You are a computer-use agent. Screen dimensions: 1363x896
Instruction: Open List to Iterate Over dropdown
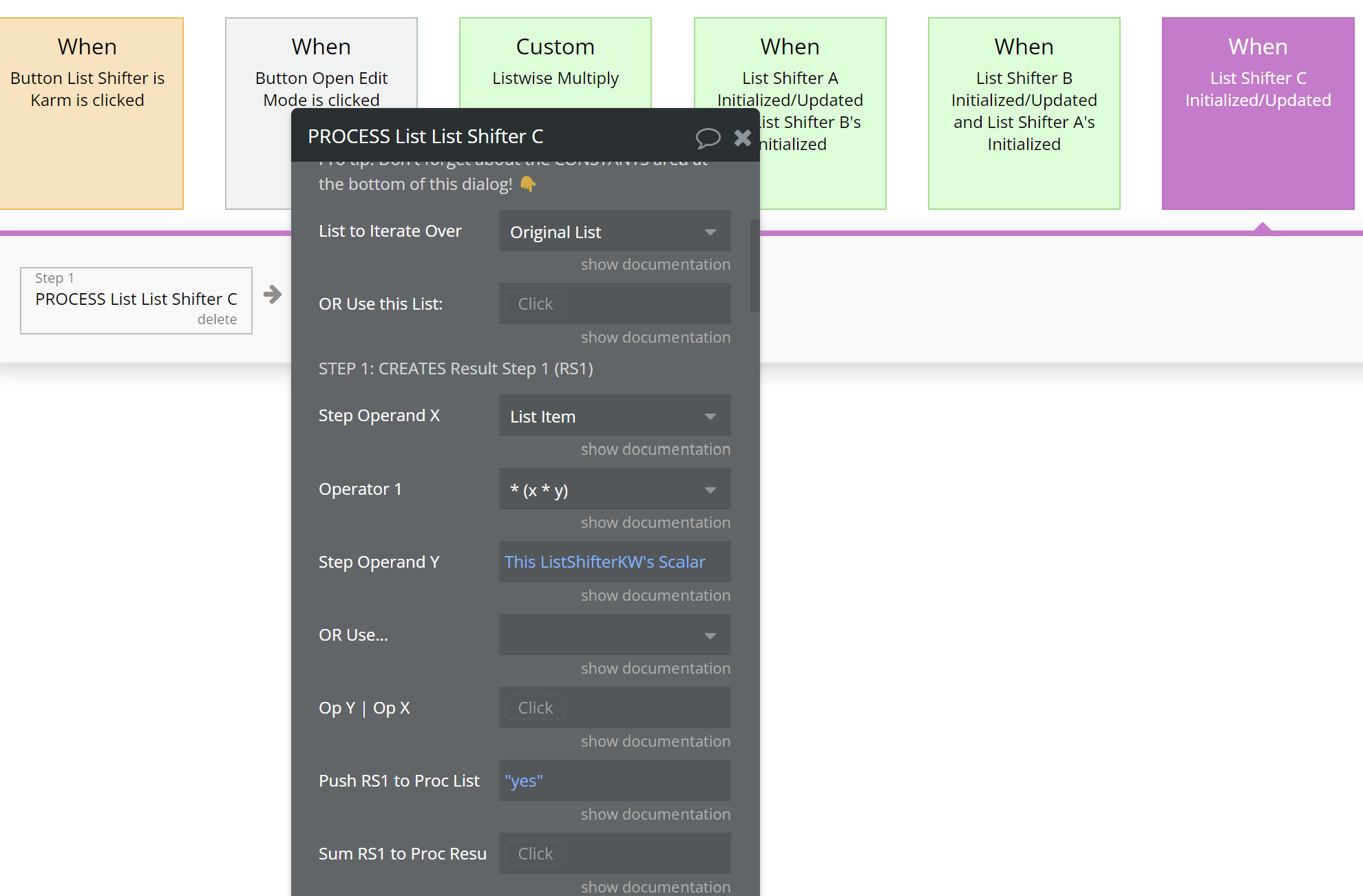614,232
